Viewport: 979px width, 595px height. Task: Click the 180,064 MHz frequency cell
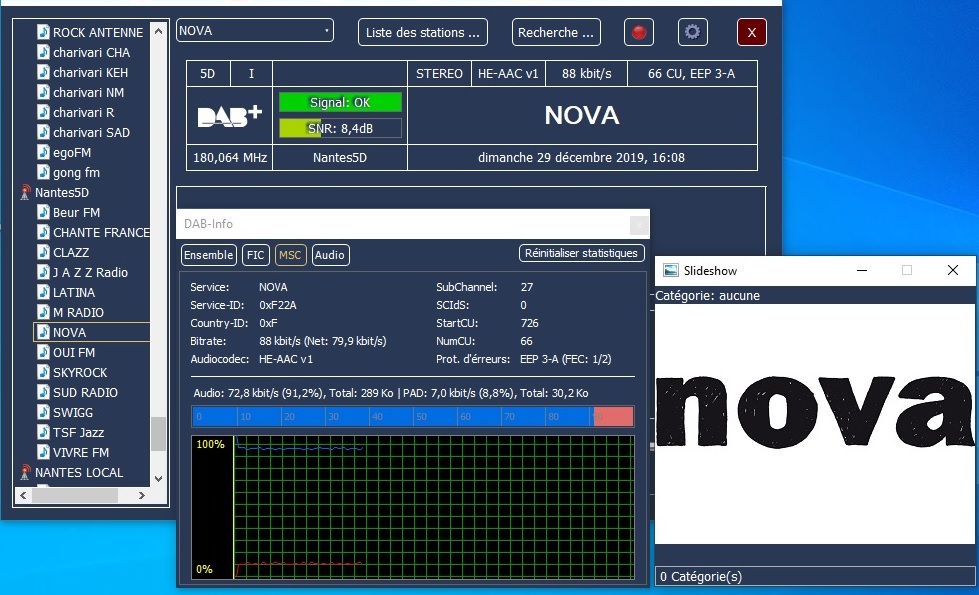pyautogui.click(x=230, y=157)
